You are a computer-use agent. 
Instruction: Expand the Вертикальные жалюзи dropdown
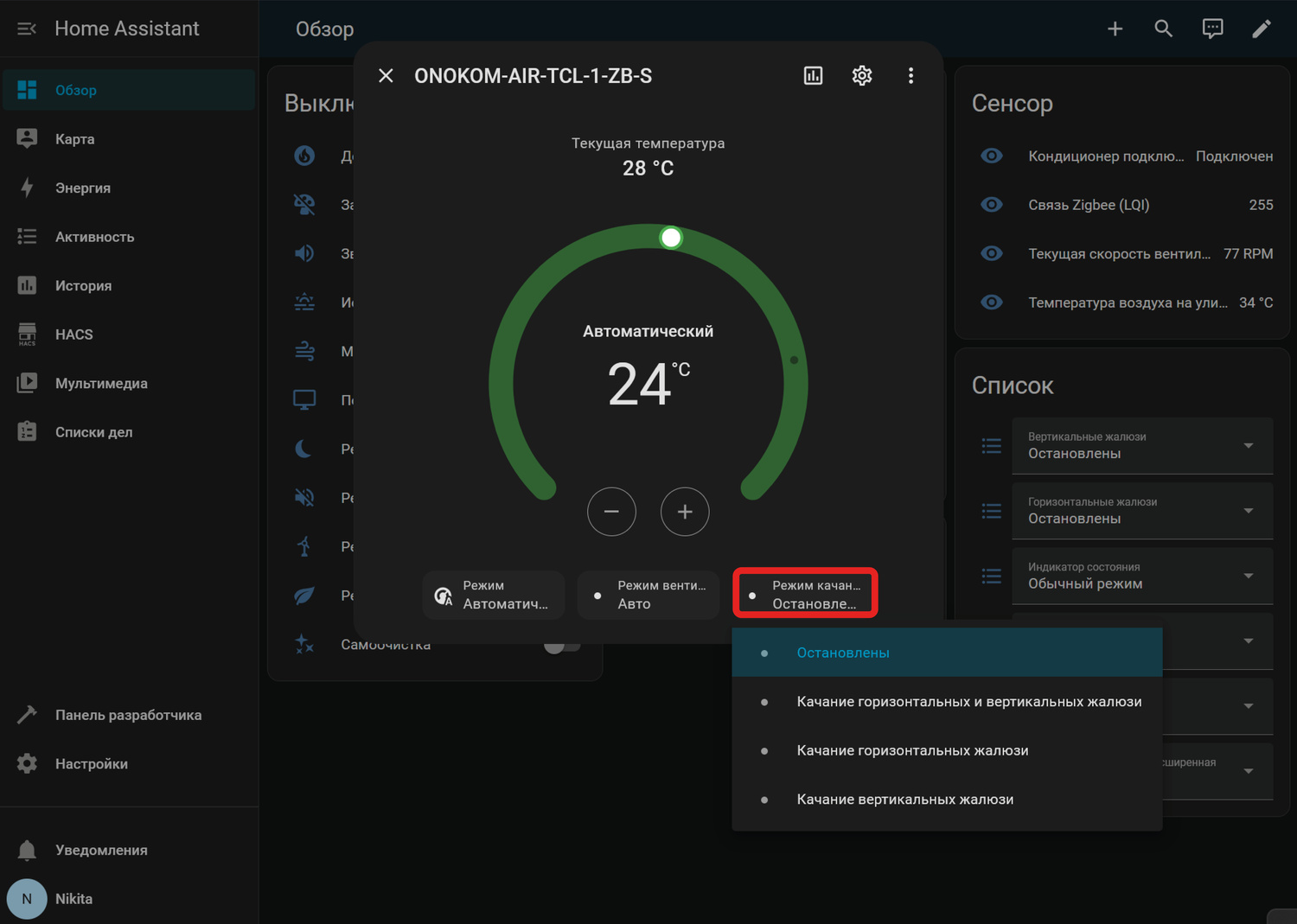(1142, 446)
